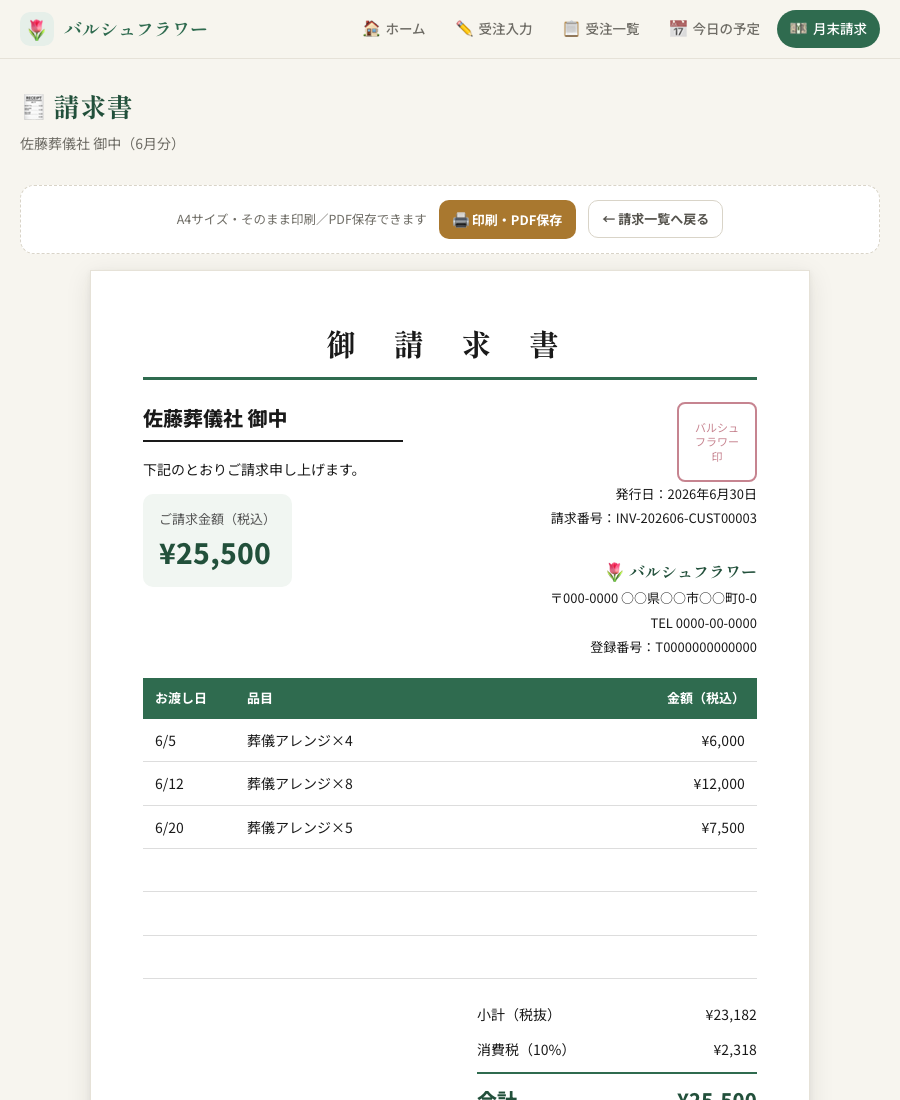Click the money icon in 月末請求 button
The height and width of the screenshot is (1100, 900).
tap(798, 29)
